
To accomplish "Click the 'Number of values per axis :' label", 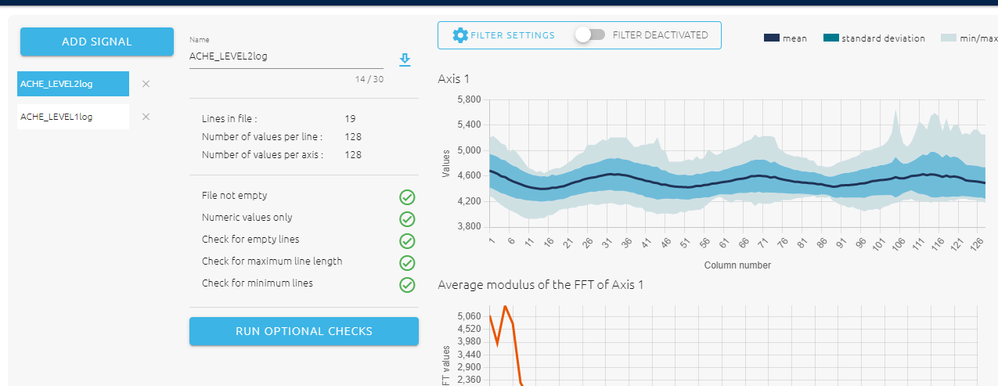I will (x=262, y=154).
